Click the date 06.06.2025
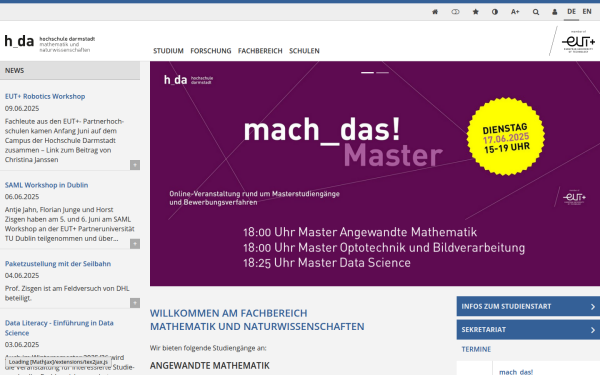The width and height of the screenshot is (600, 375). (x=22, y=197)
